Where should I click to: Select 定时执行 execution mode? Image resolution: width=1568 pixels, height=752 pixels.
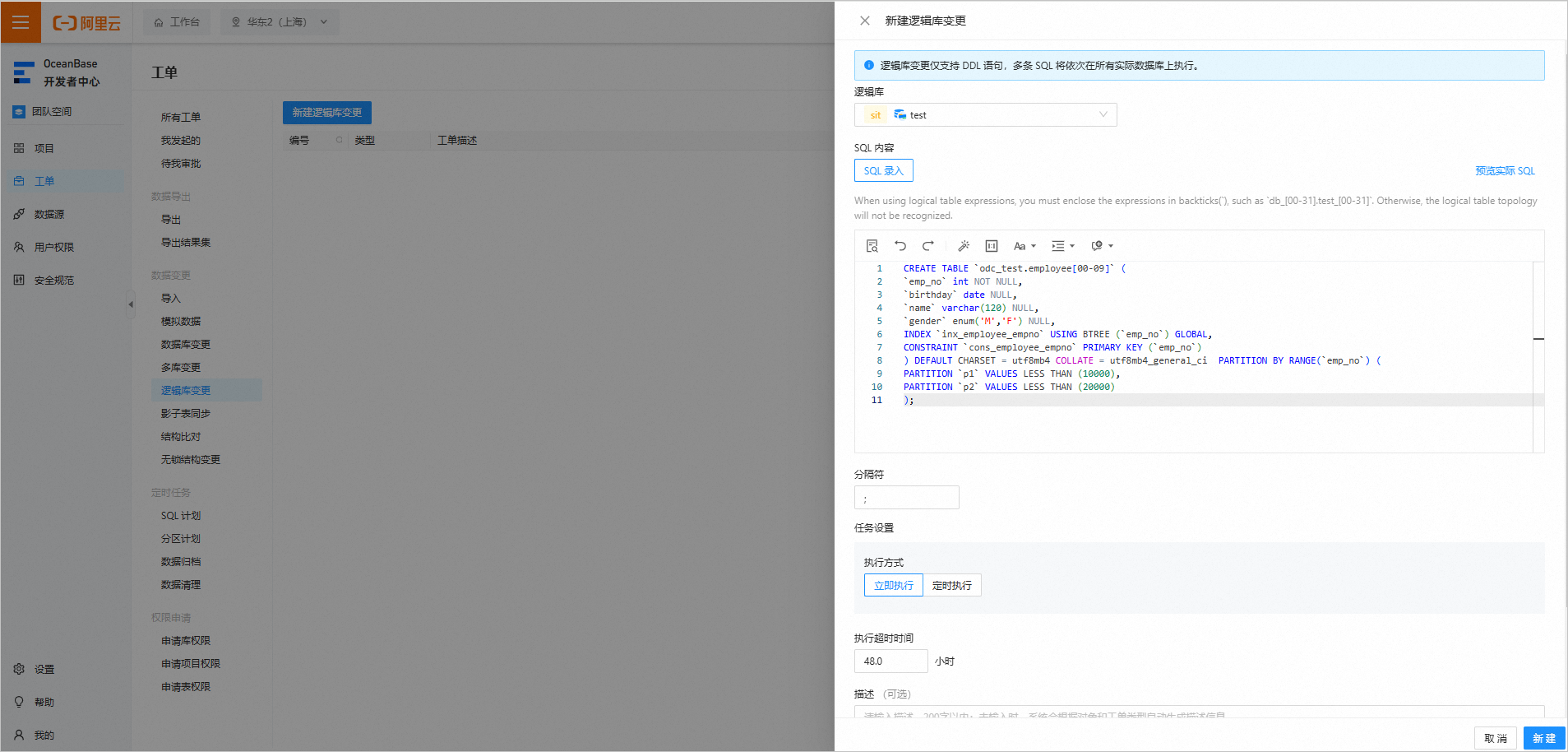click(x=952, y=585)
